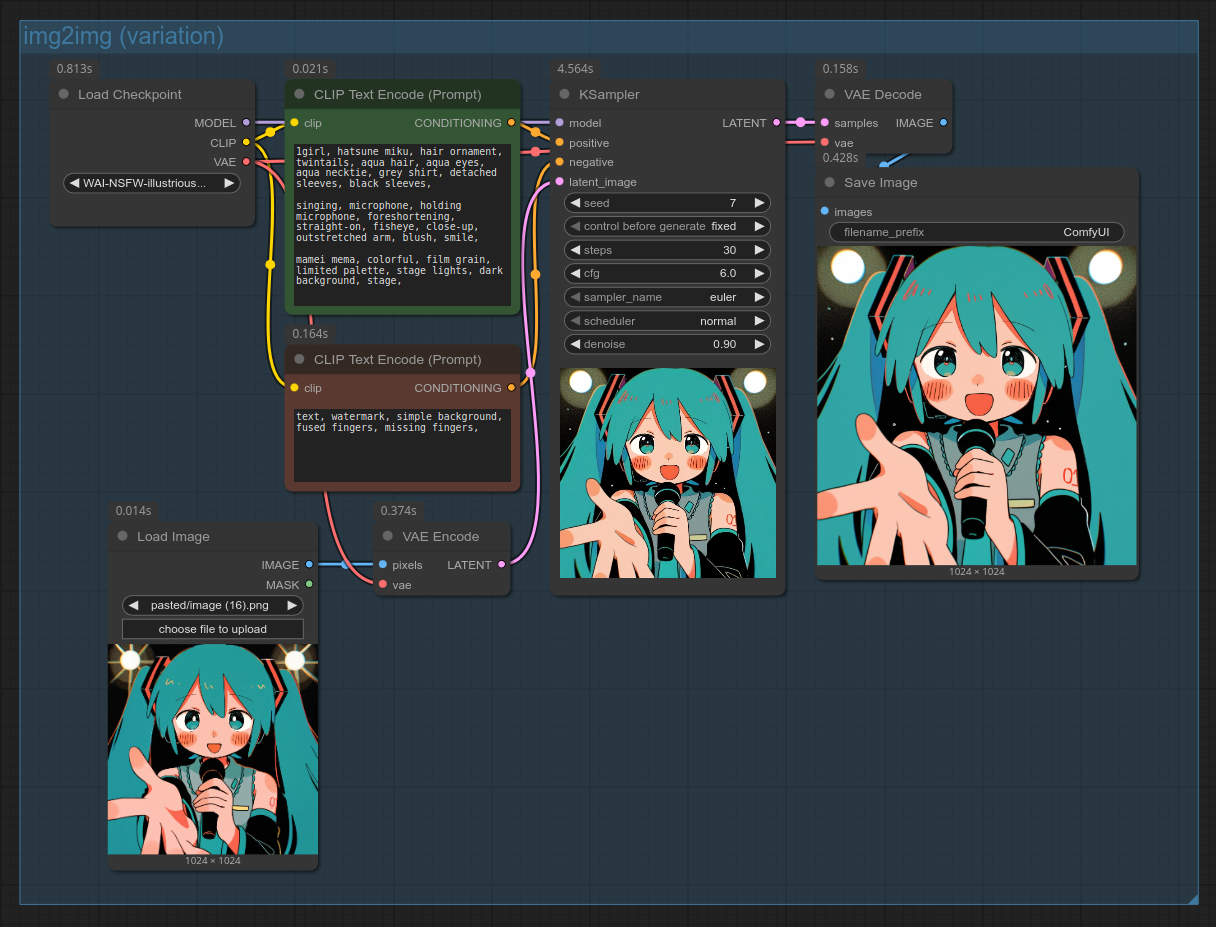Collapse the VAE Decode node via its dot
Viewport: 1216px width, 927px height.
coord(829,95)
